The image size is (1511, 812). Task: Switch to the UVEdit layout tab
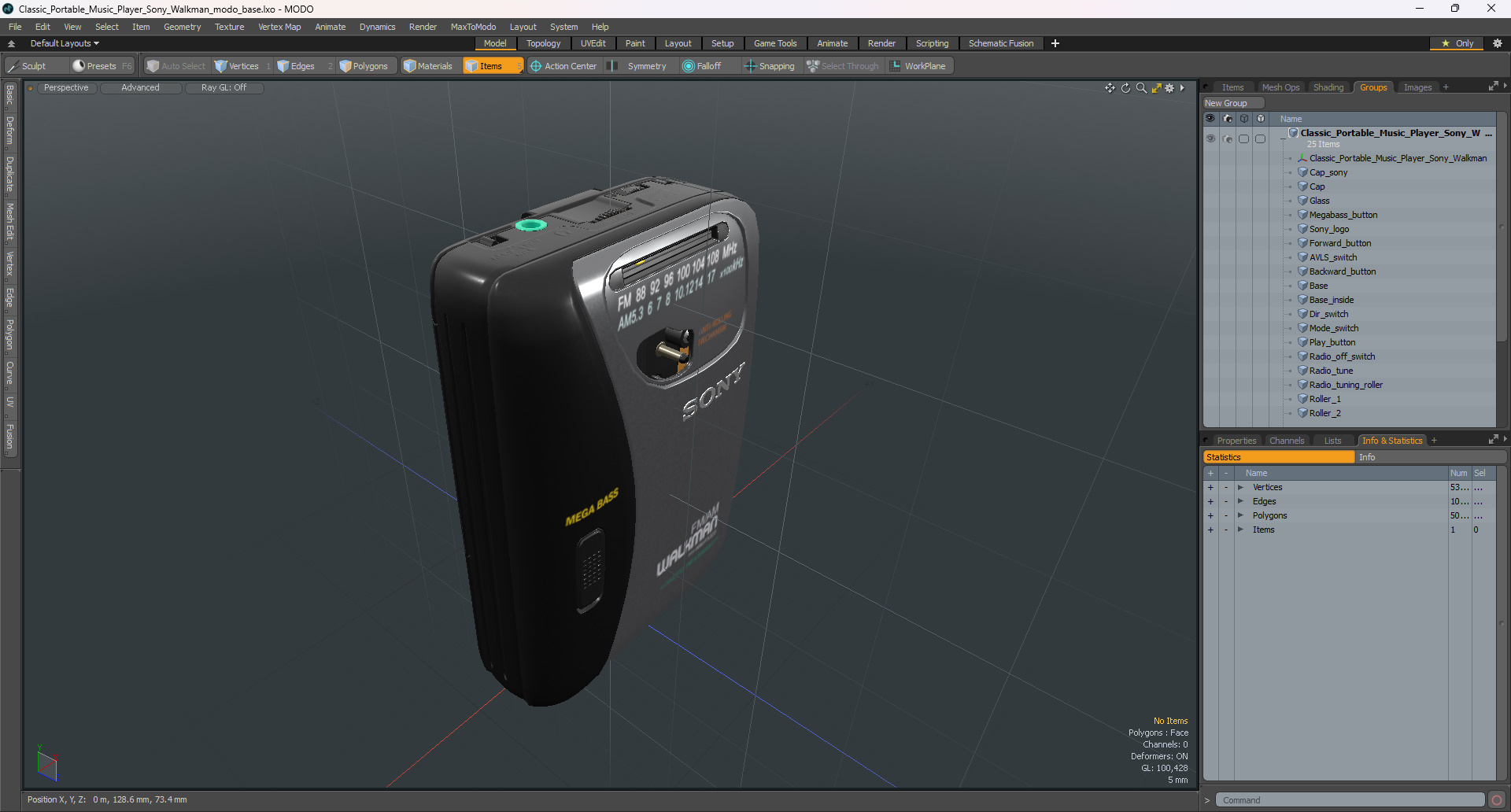[x=593, y=43]
